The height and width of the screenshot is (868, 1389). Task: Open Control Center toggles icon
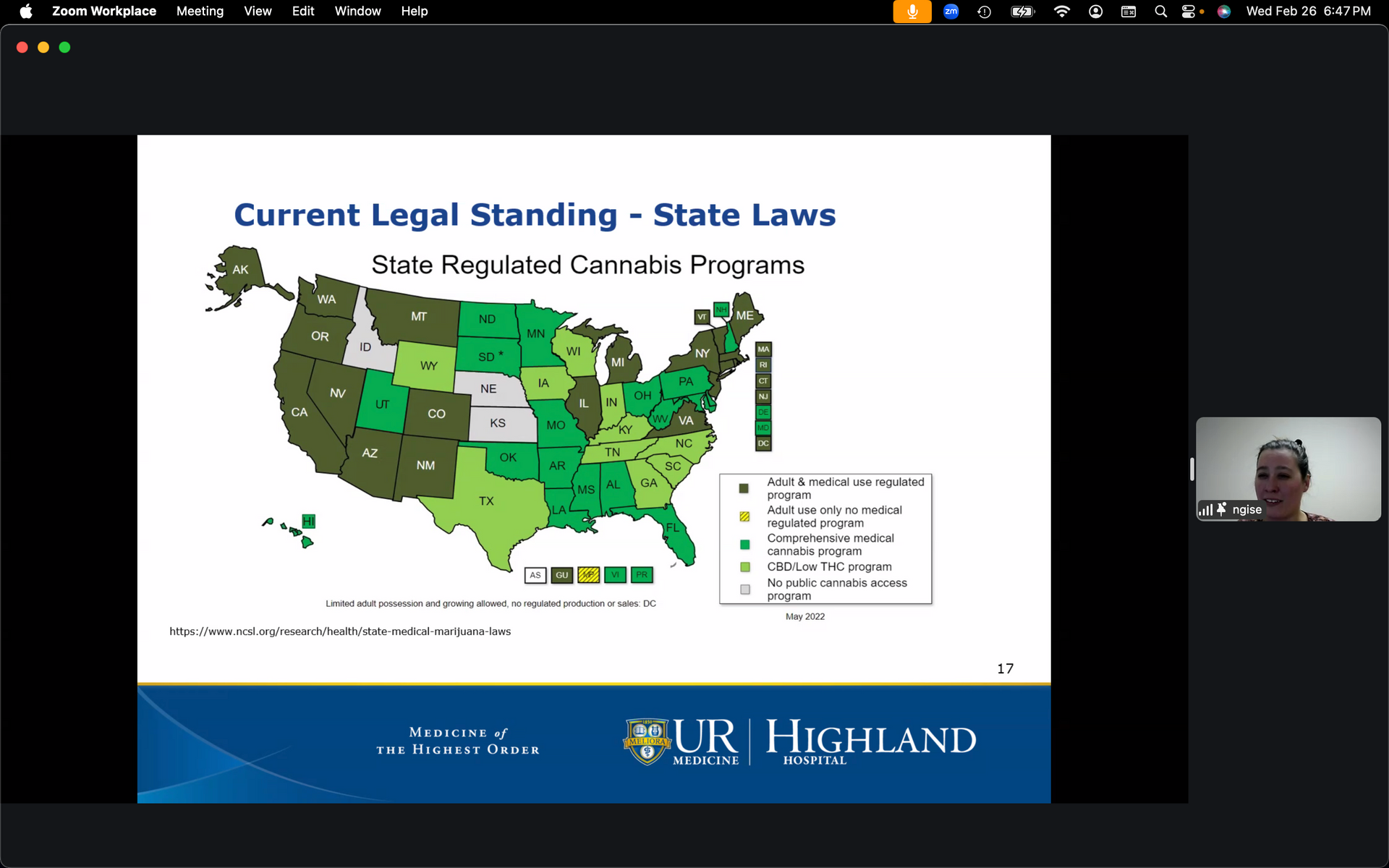(1189, 12)
